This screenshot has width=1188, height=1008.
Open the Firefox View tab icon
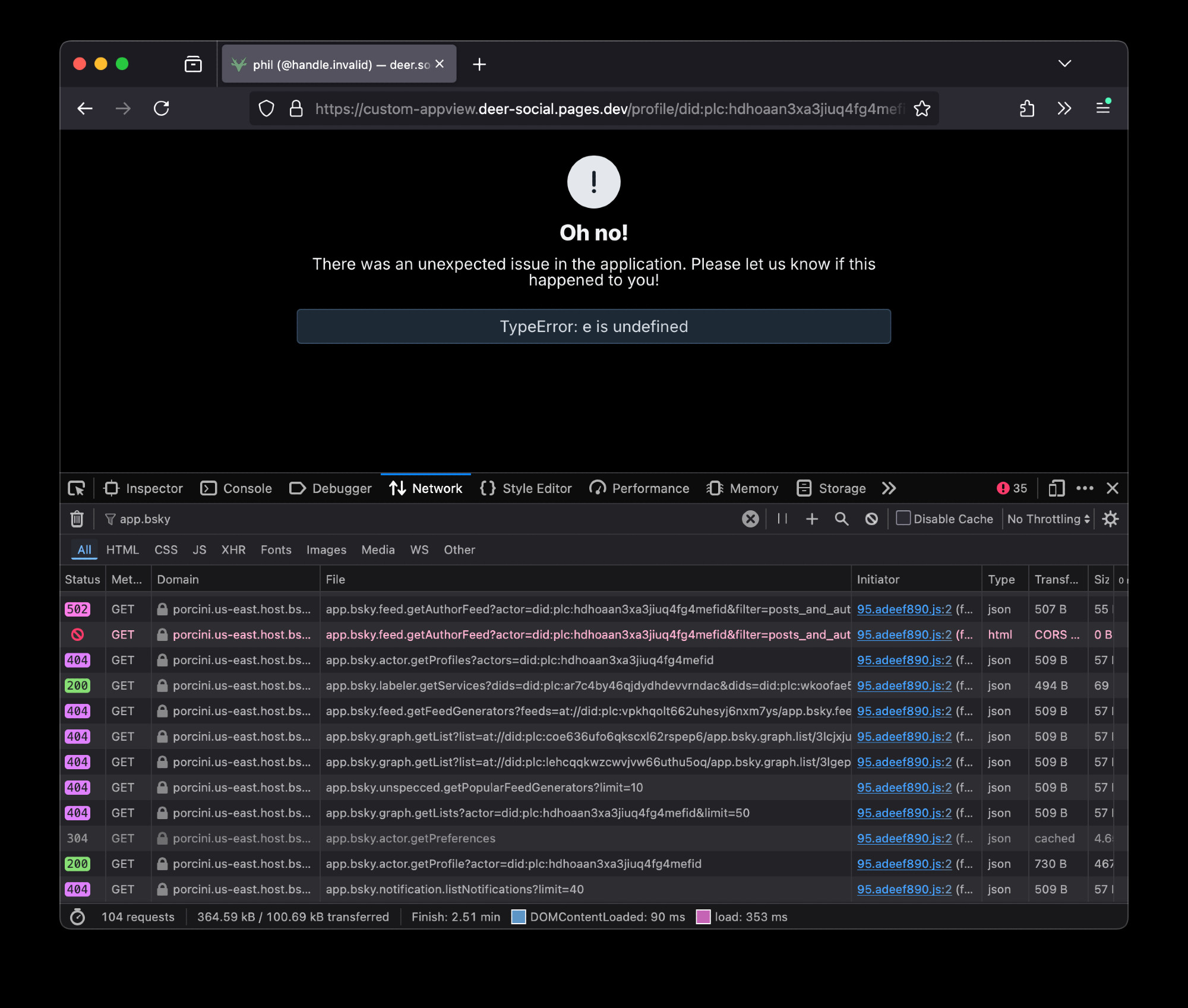click(193, 64)
